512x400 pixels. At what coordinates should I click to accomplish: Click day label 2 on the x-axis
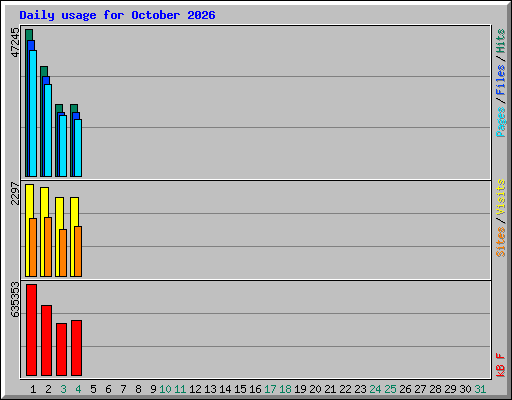click(x=48, y=389)
